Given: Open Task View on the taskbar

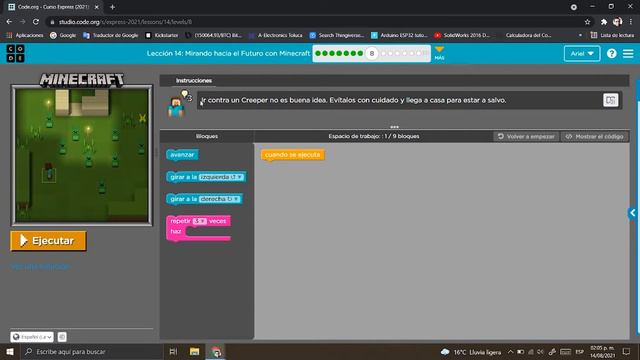Looking at the screenshot, I should pos(173,351).
